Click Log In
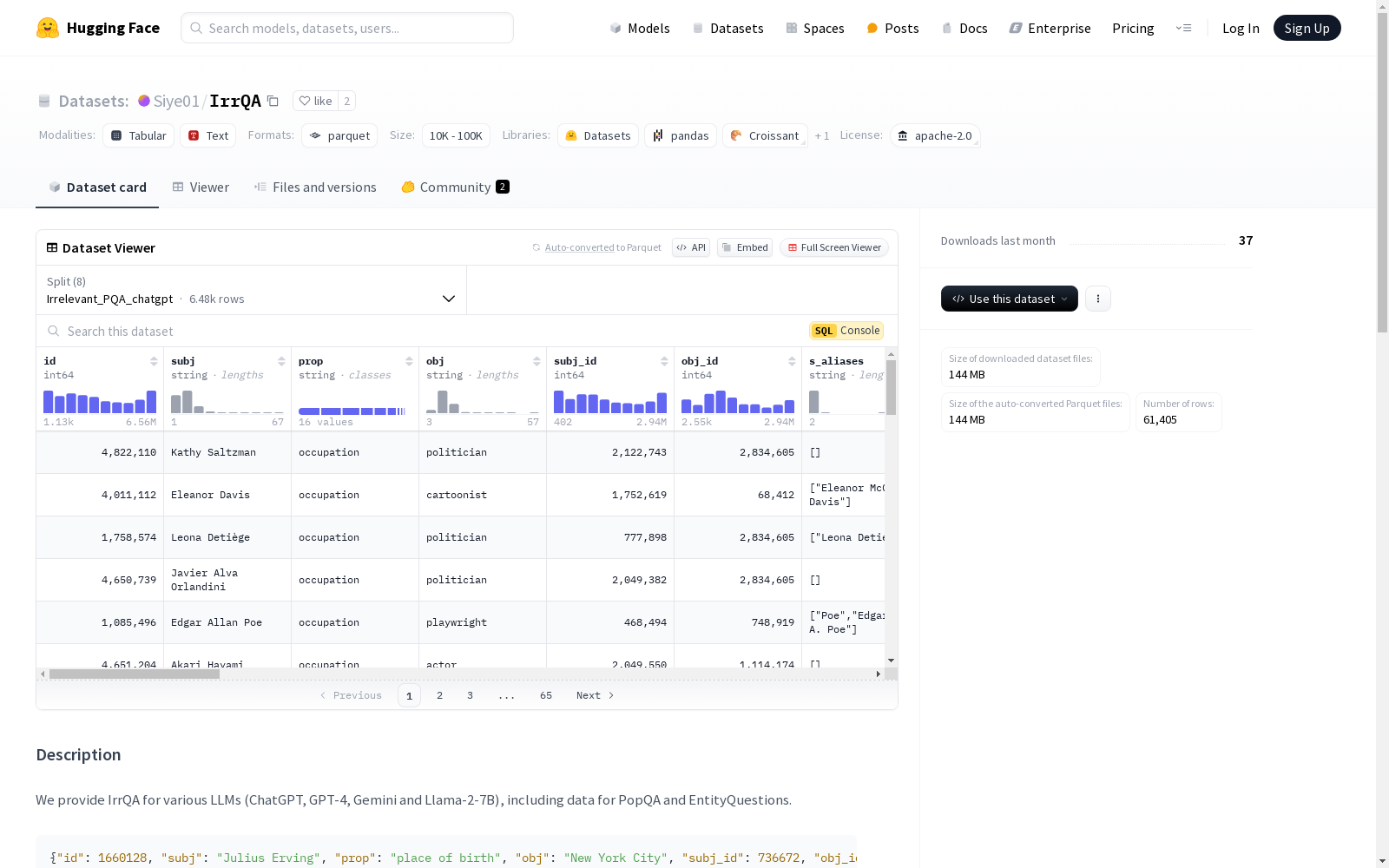The width and height of the screenshot is (1389, 868). 1241,28
